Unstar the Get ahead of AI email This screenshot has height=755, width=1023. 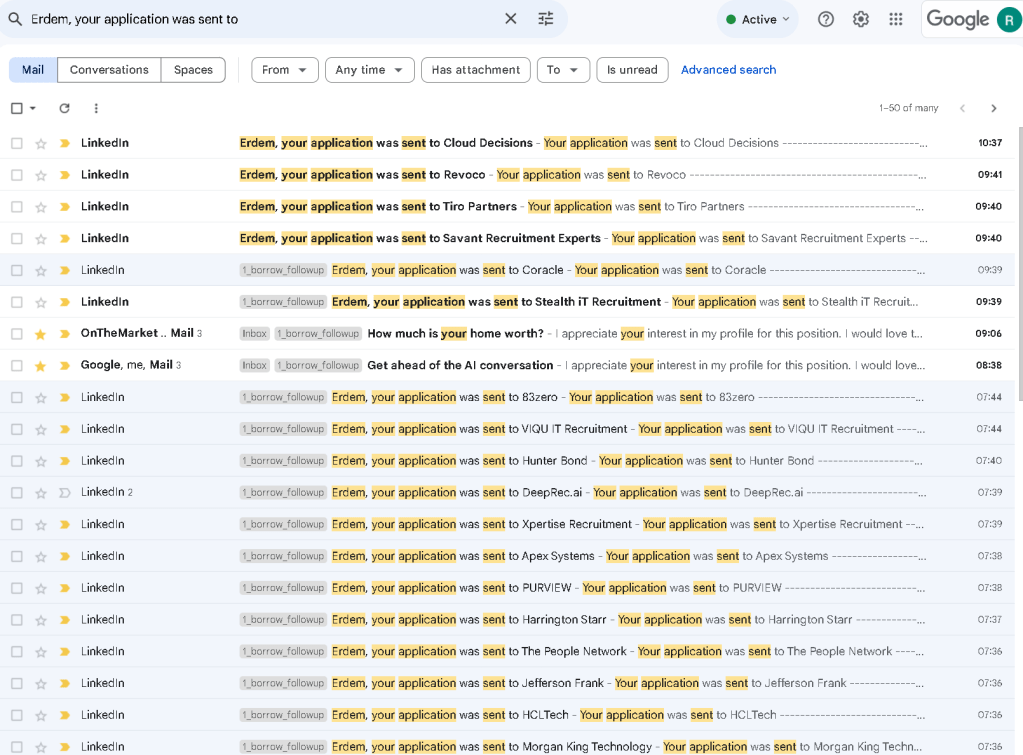coord(40,366)
